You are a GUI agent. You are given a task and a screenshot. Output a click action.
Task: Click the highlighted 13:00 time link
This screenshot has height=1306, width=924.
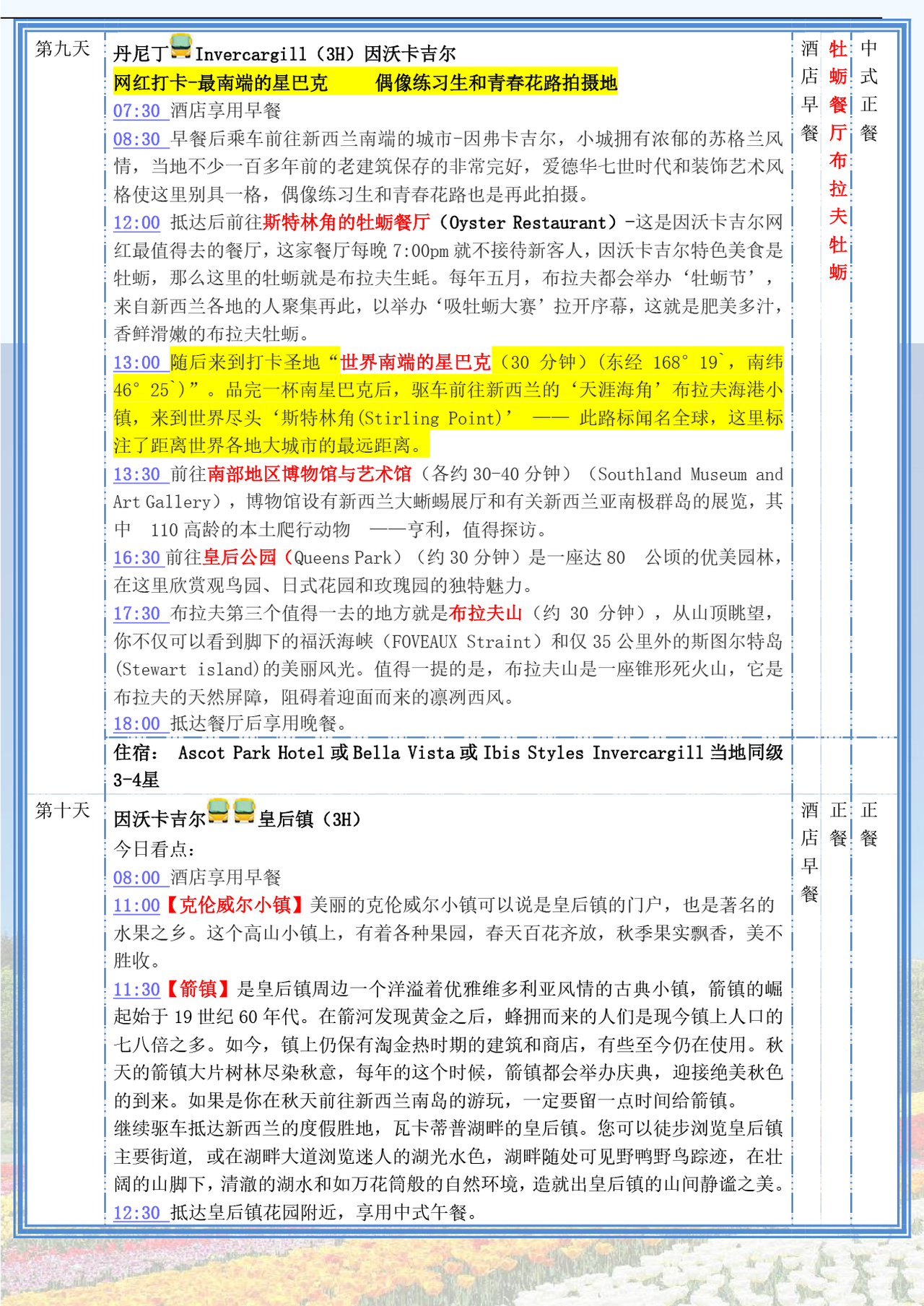[x=137, y=362]
